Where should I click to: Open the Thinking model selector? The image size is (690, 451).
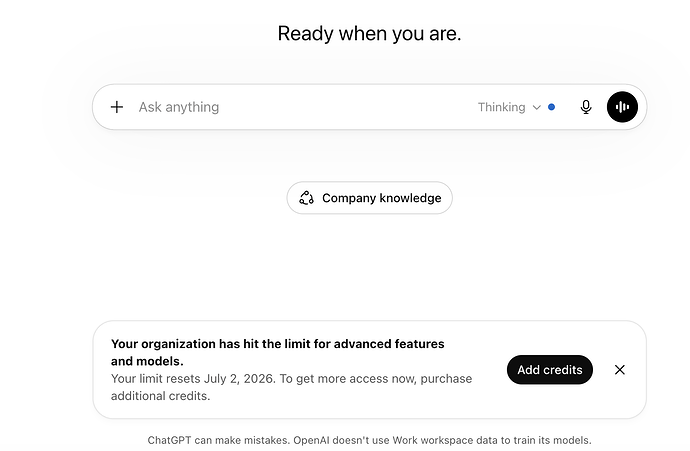click(x=509, y=107)
